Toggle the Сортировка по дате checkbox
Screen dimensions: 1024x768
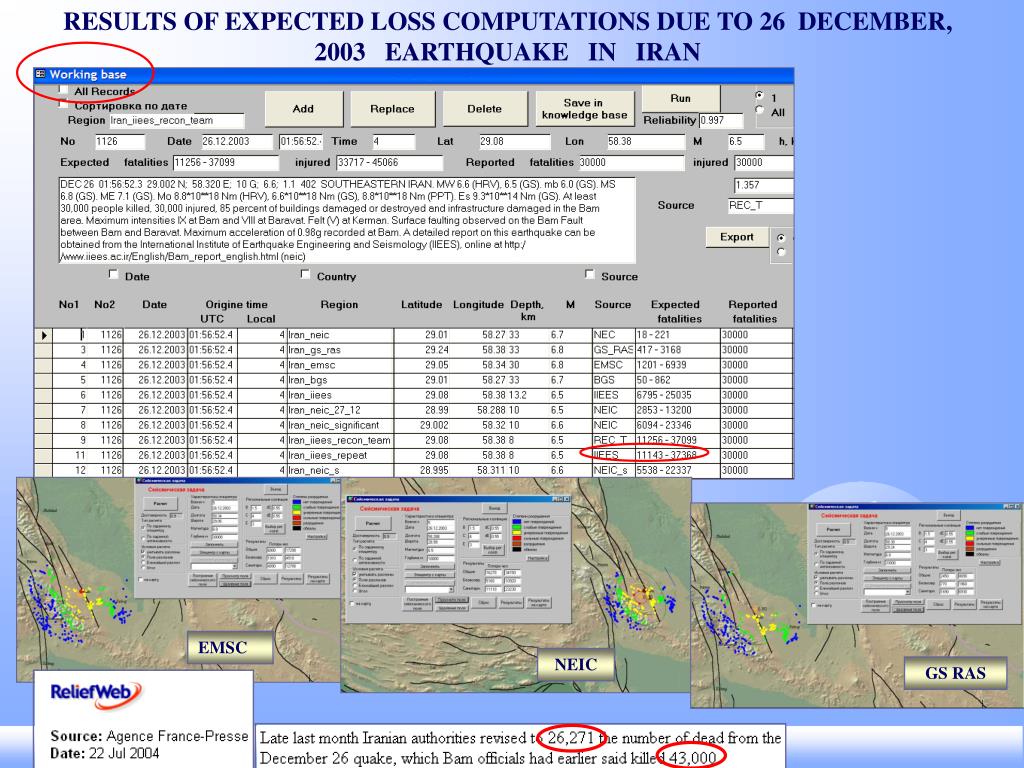pos(64,104)
